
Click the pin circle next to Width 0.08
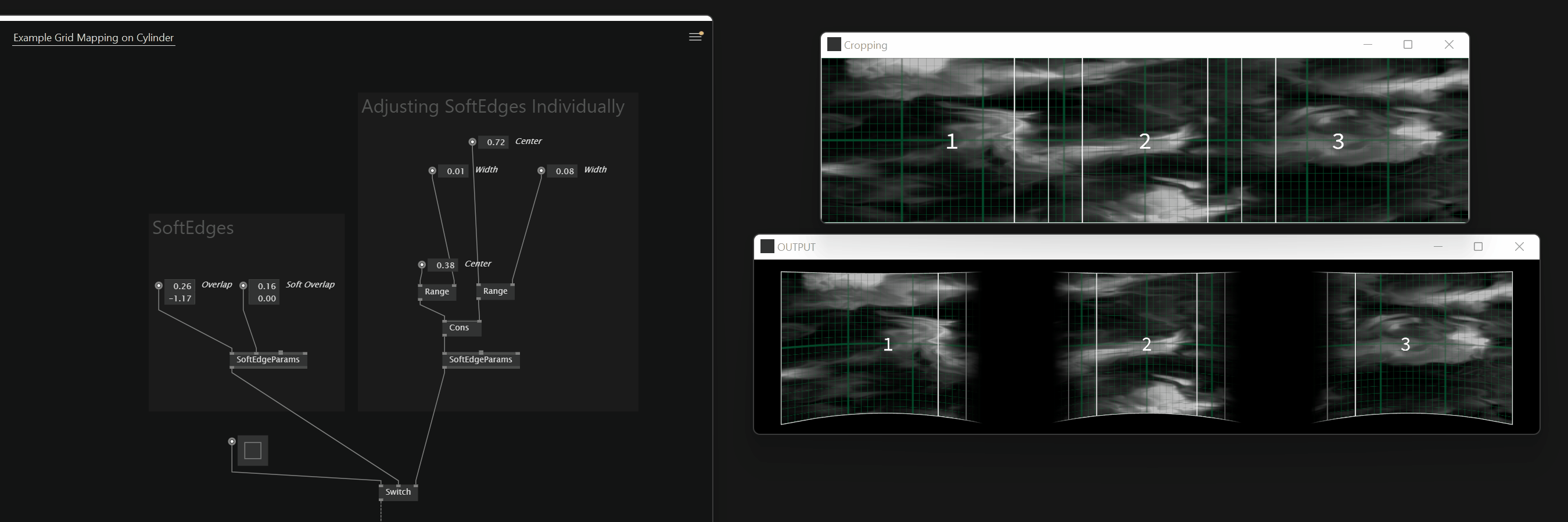541,170
